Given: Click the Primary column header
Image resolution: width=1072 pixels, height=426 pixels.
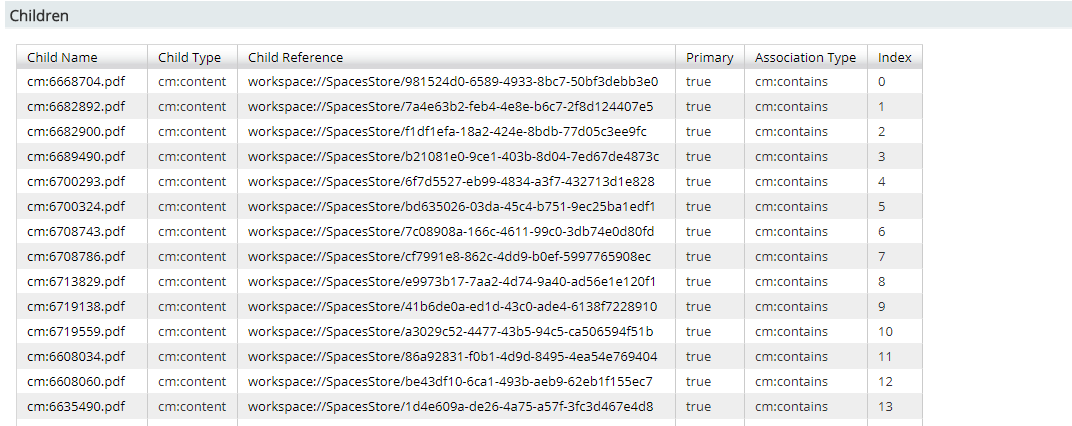Looking at the screenshot, I should (710, 57).
